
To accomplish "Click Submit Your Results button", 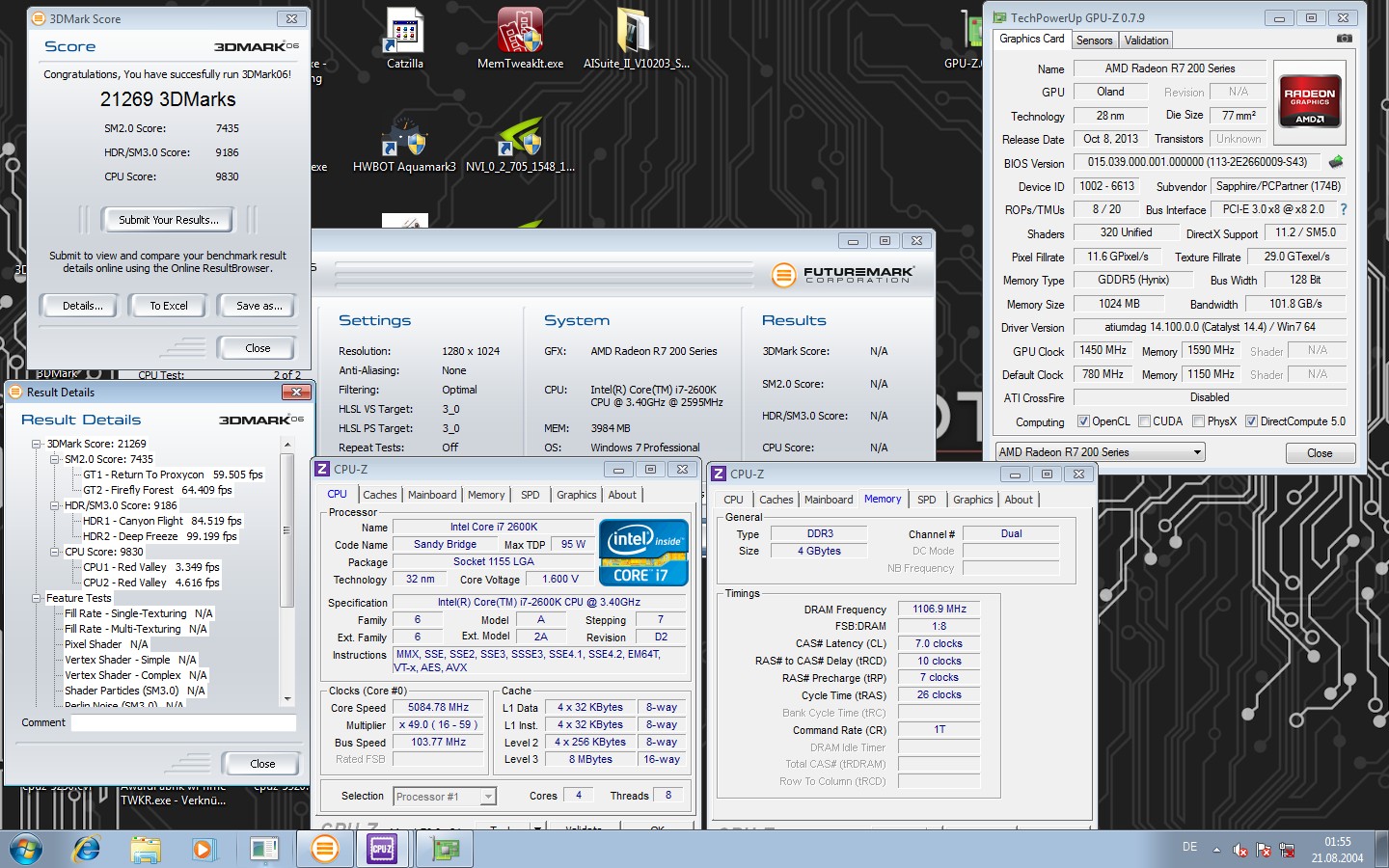I will [168, 220].
